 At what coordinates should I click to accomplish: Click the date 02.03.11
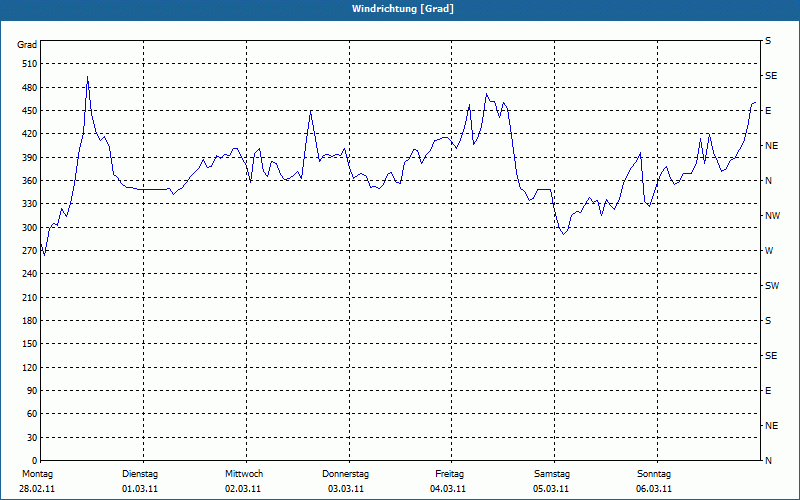click(243, 489)
